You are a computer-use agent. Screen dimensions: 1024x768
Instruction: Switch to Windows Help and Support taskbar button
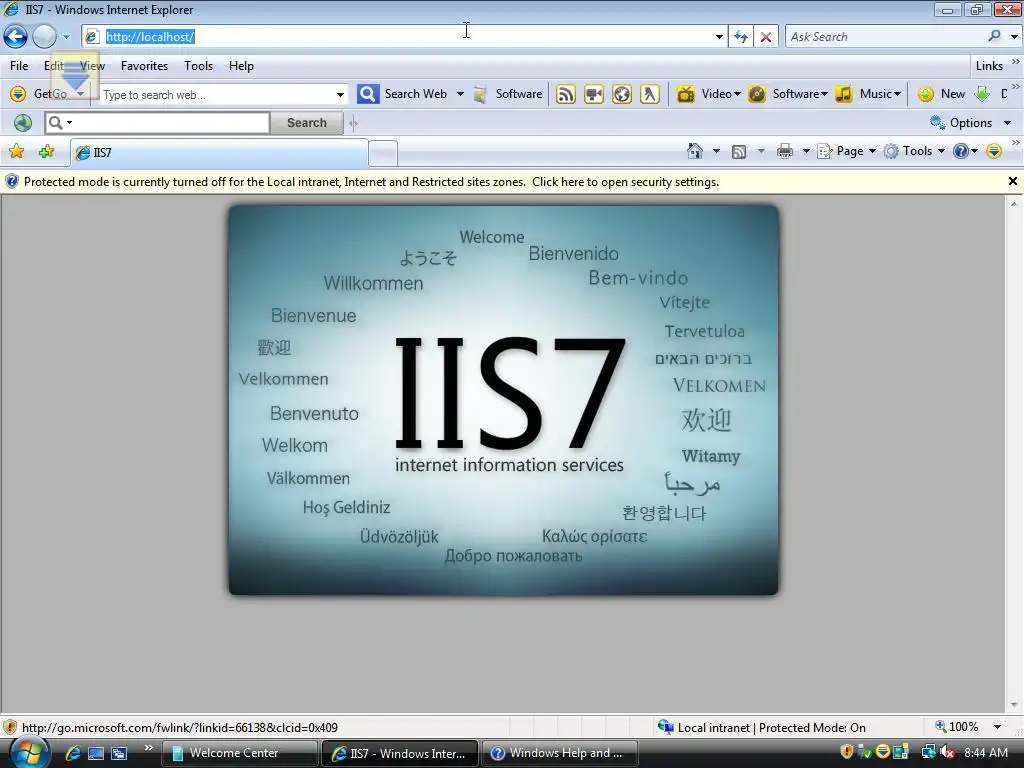point(560,753)
